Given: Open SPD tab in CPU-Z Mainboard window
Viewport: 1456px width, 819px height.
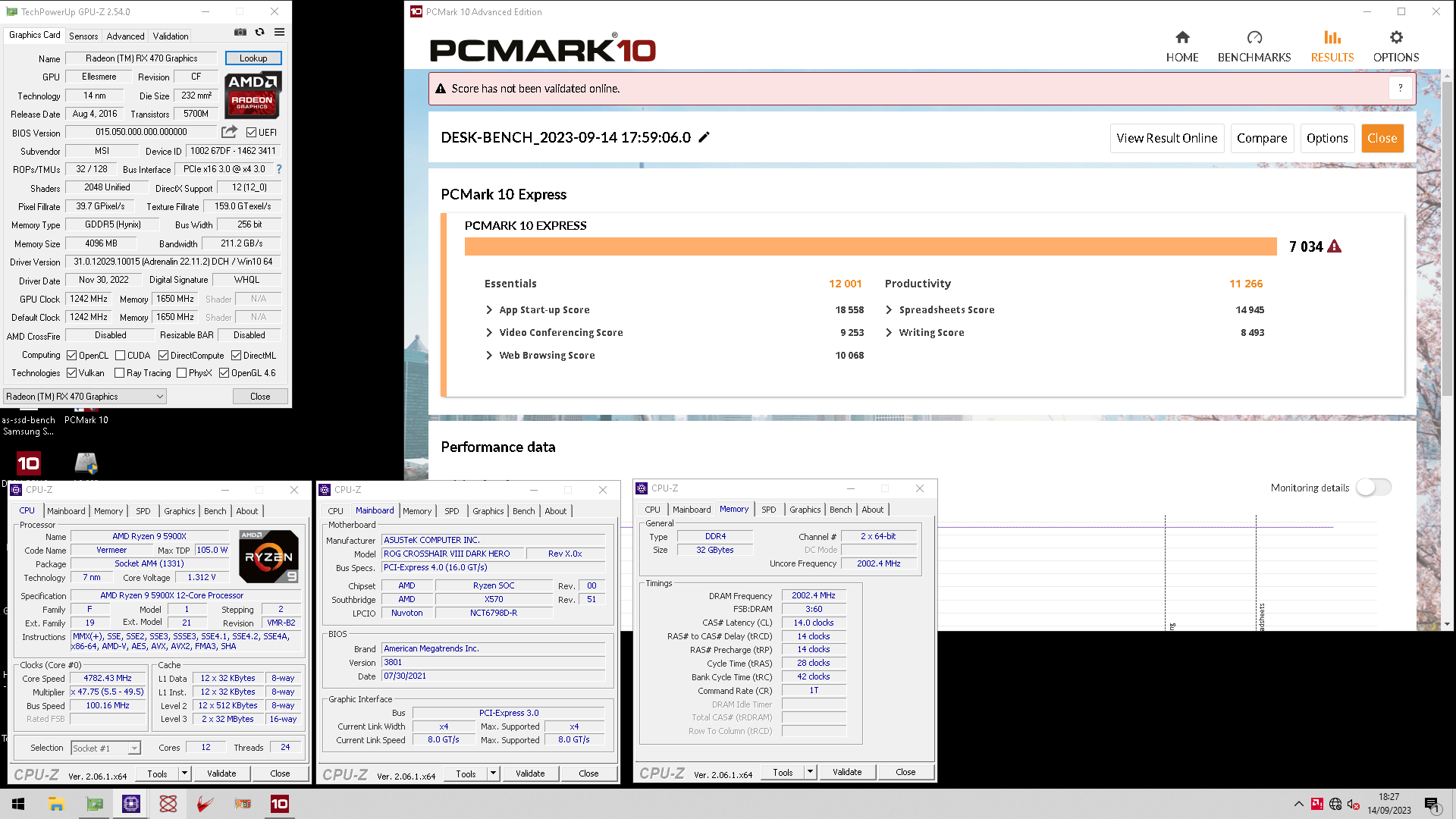Looking at the screenshot, I should click(452, 511).
